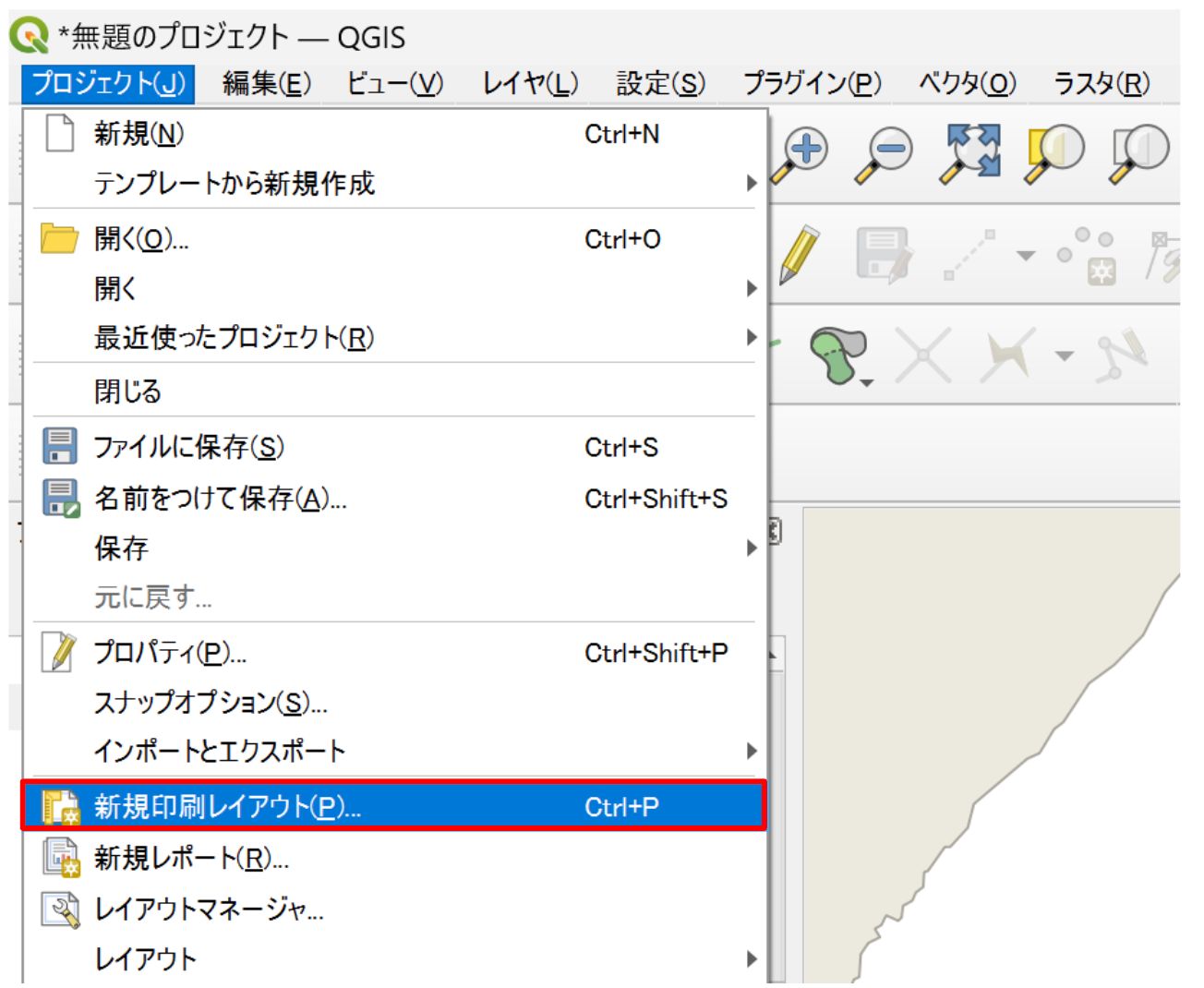Expand the インポートとエクスポート submenu arrow
Viewport: 1204px width, 988px height.
point(752,752)
